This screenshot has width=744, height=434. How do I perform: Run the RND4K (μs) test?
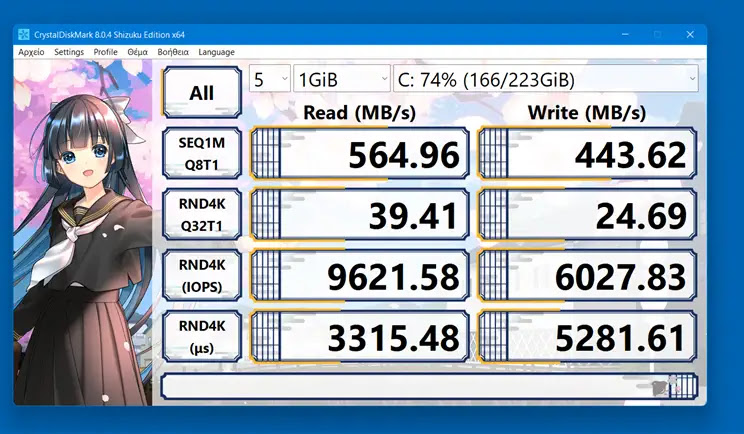click(202, 336)
